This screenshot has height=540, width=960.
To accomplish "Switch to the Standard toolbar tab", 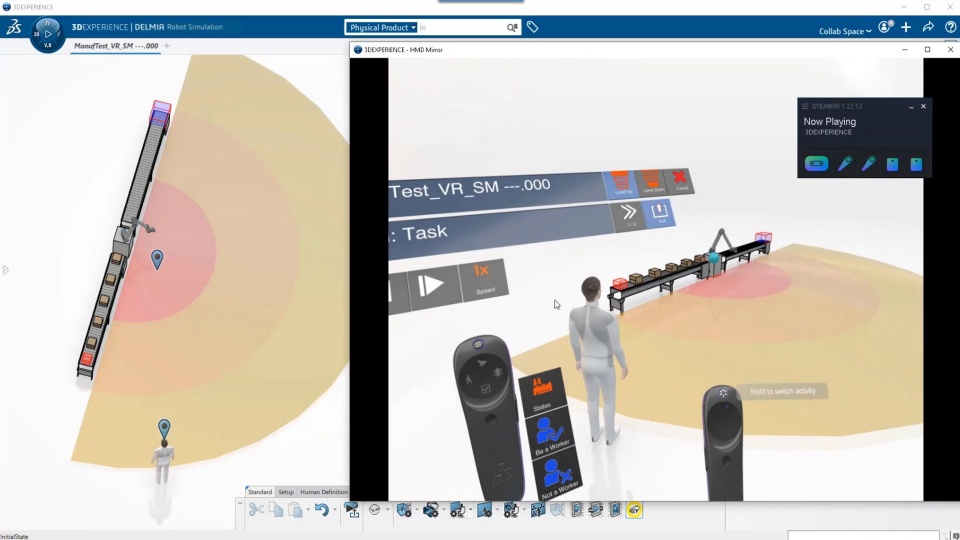I will click(260, 492).
